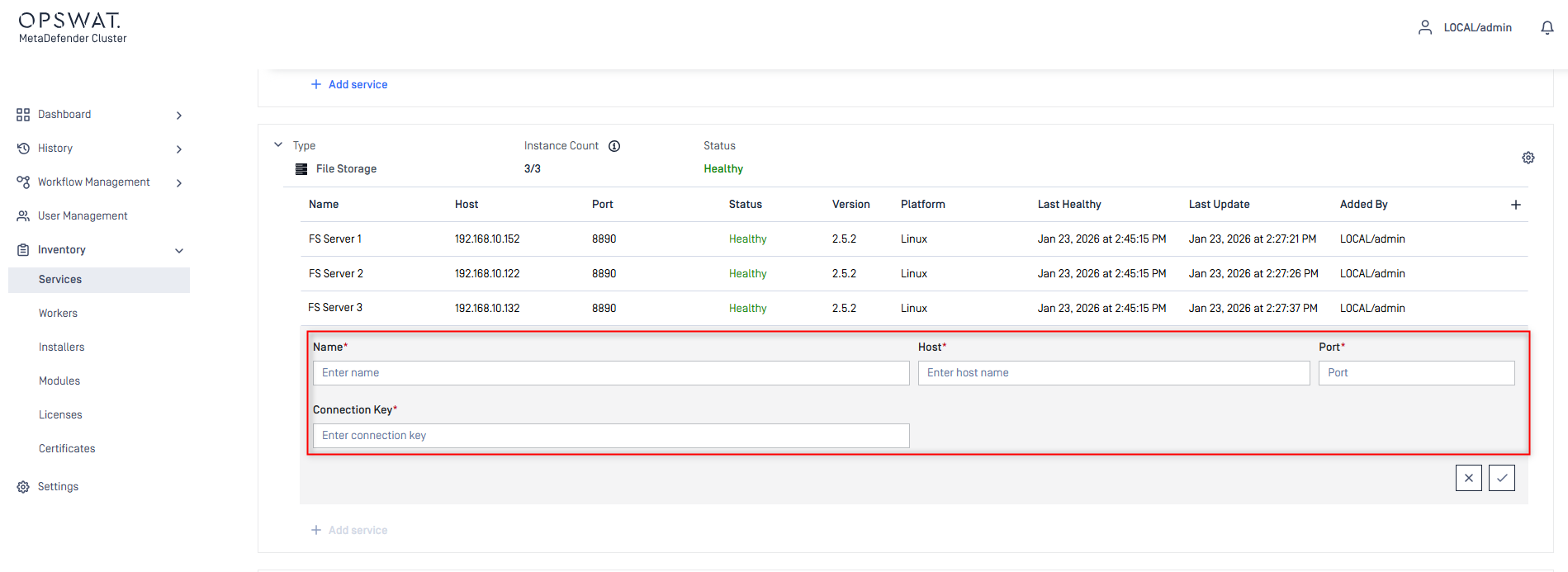Click the plus icon in table header

click(x=1515, y=205)
